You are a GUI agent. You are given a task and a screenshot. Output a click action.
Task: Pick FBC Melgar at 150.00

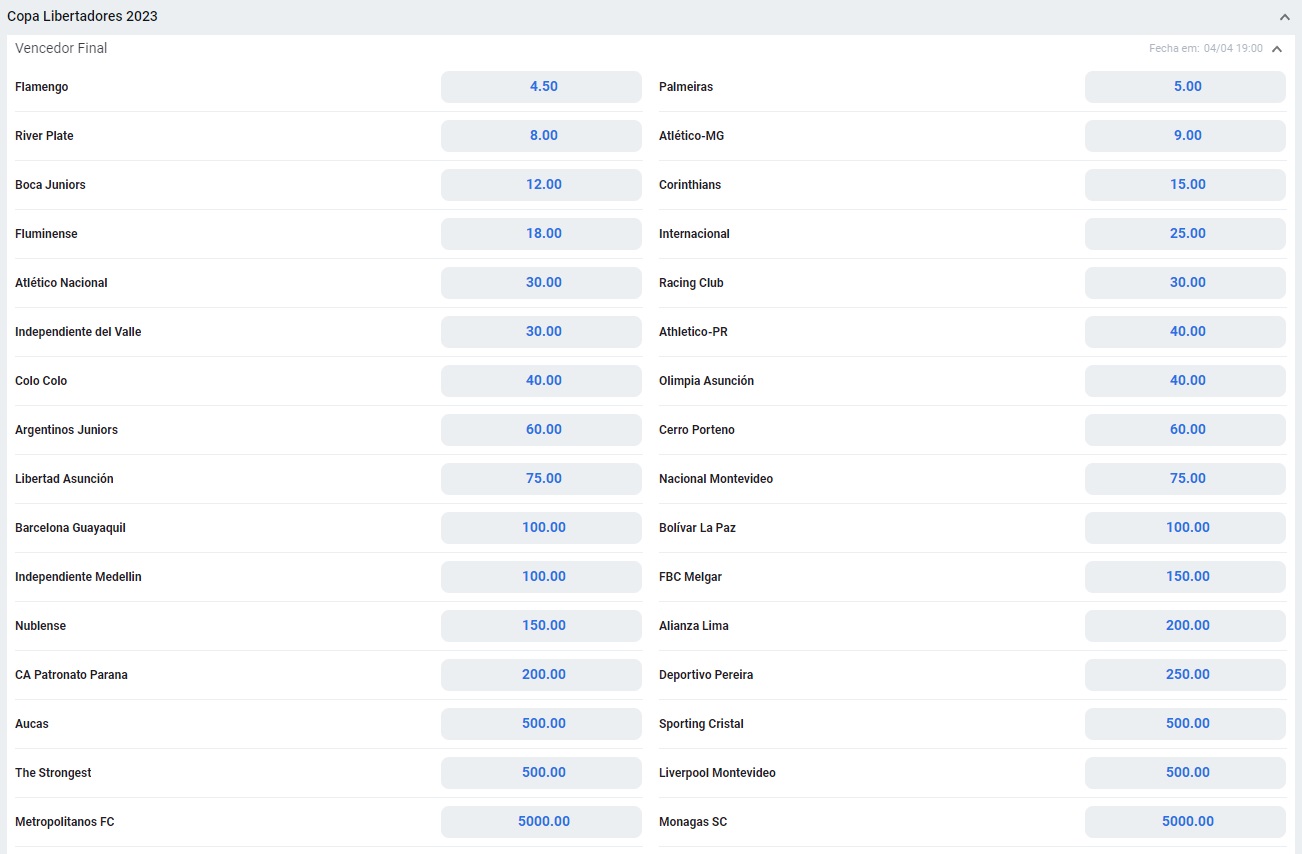pyautogui.click(x=1185, y=577)
